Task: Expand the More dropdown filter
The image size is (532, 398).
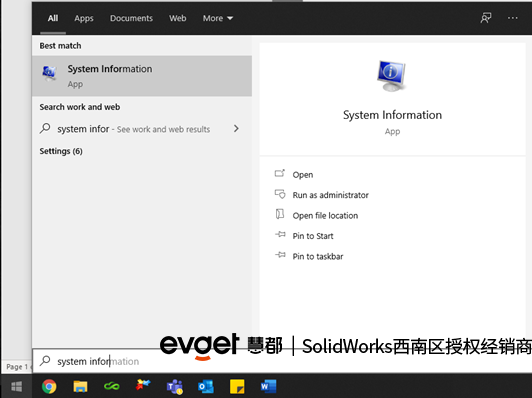Action: pos(218,18)
